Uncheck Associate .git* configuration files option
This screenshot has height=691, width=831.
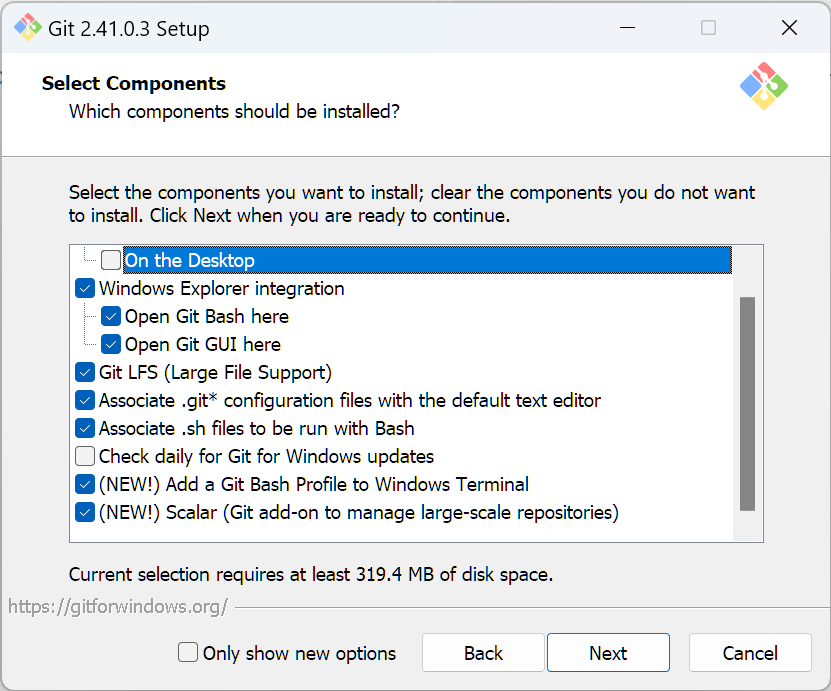86,401
